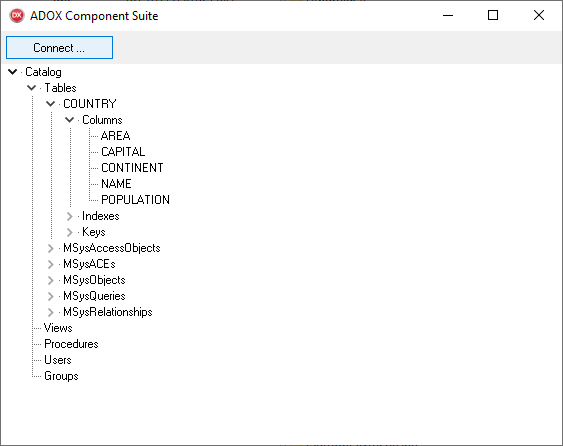Maximize the ADOX Component Suite window
This screenshot has width=563, height=446.
click(493, 15)
